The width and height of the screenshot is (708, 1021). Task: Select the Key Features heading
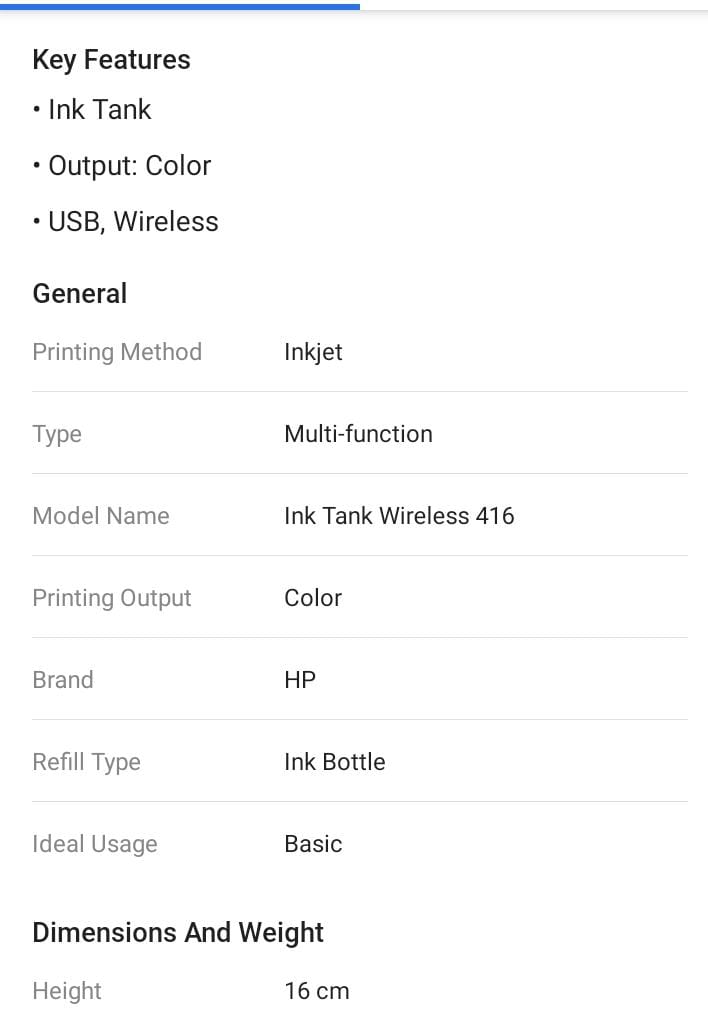[111, 60]
